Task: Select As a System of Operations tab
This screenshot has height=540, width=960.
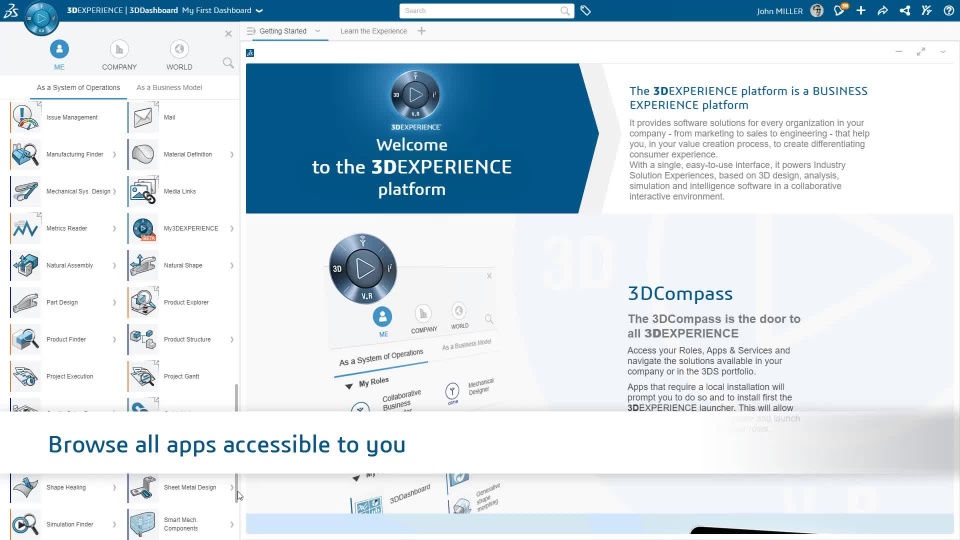Action: click(78, 88)
